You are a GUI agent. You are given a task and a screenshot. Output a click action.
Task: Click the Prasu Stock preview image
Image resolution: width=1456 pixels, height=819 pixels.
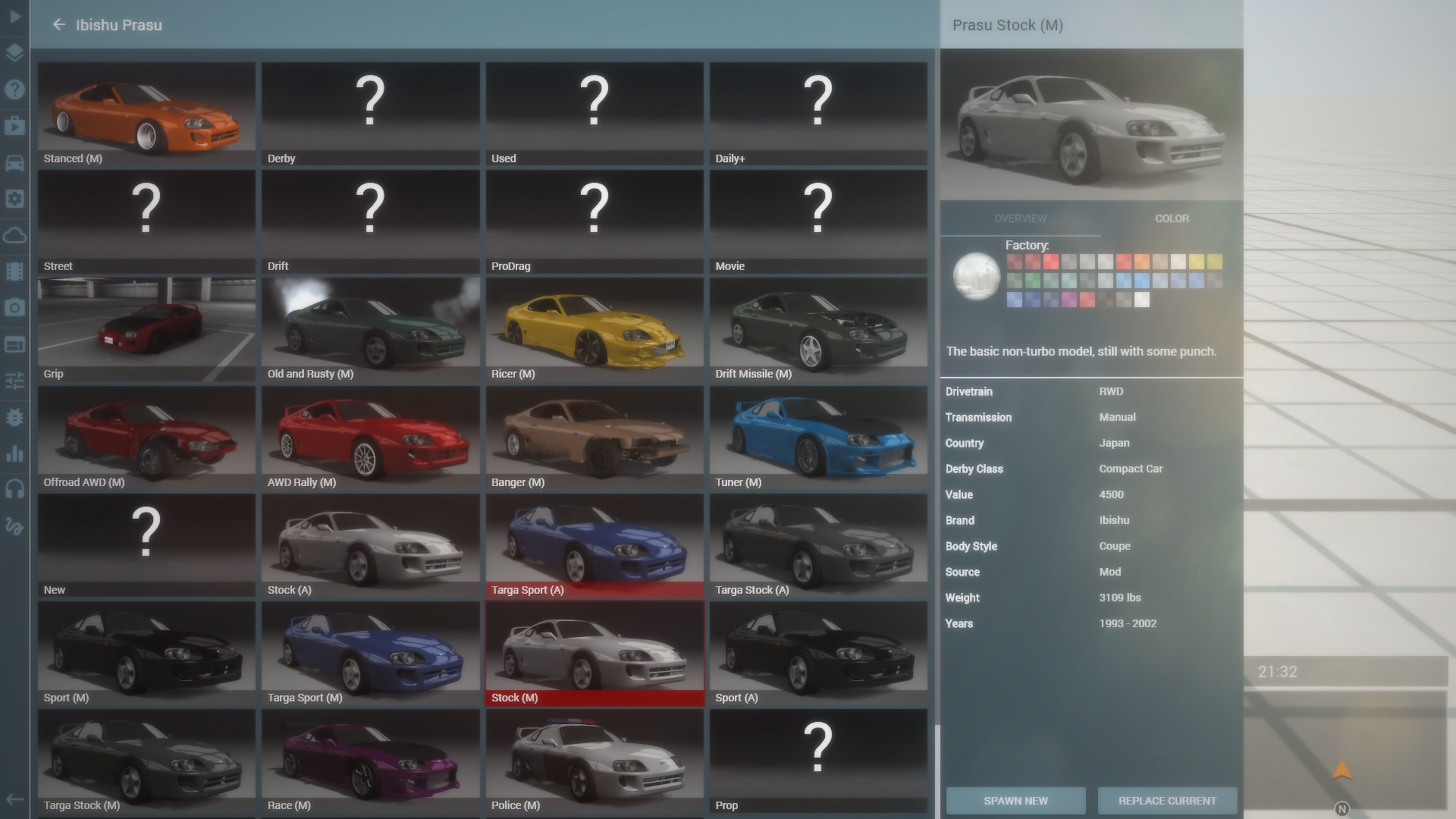(1091, 125)
